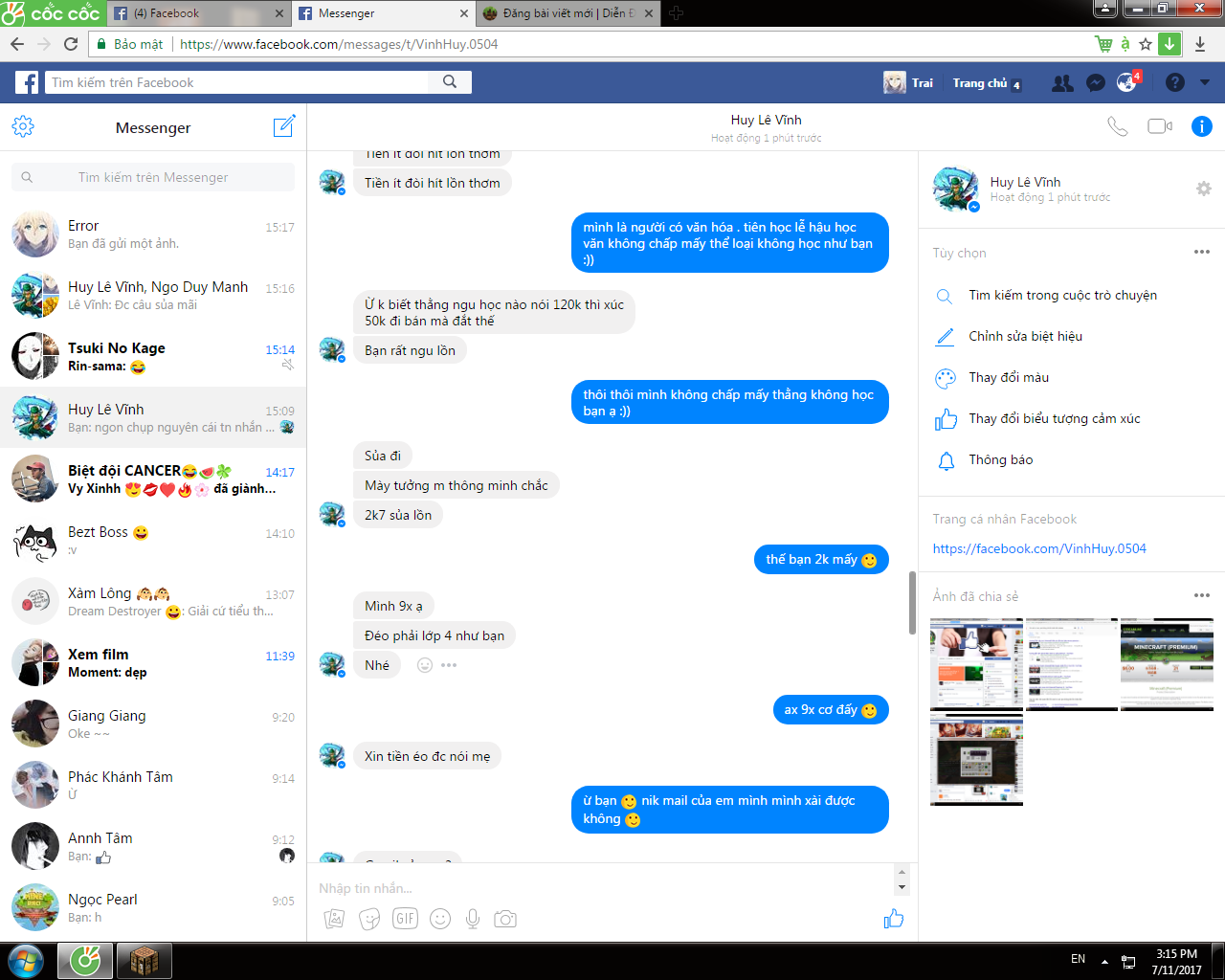Open Trai profile in Facebook bar
Screen dimensions: 1225x980
tap(908, 83)
